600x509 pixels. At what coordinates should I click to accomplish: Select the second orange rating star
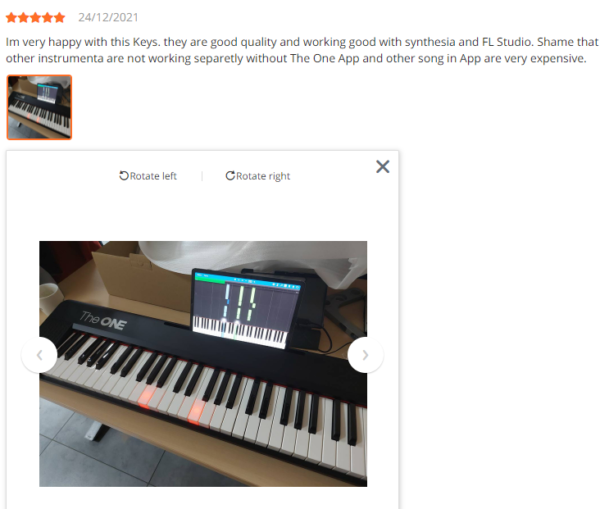pyautogui.click(x=23, y=18)
